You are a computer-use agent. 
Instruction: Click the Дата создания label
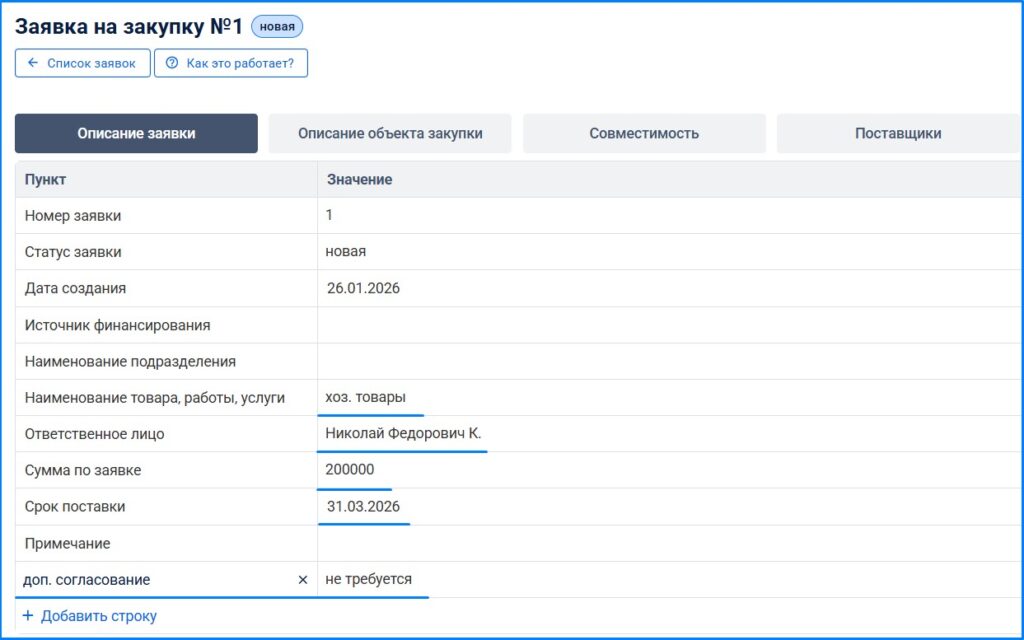(75, 288)
